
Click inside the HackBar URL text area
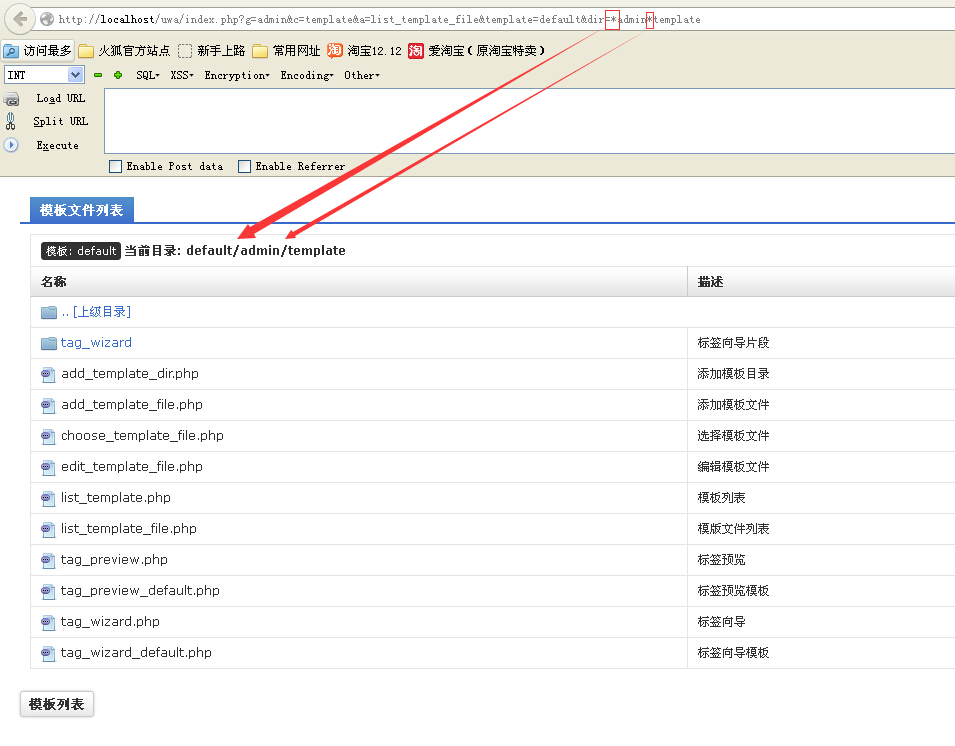pyautogui.click(x=529, y=121)
